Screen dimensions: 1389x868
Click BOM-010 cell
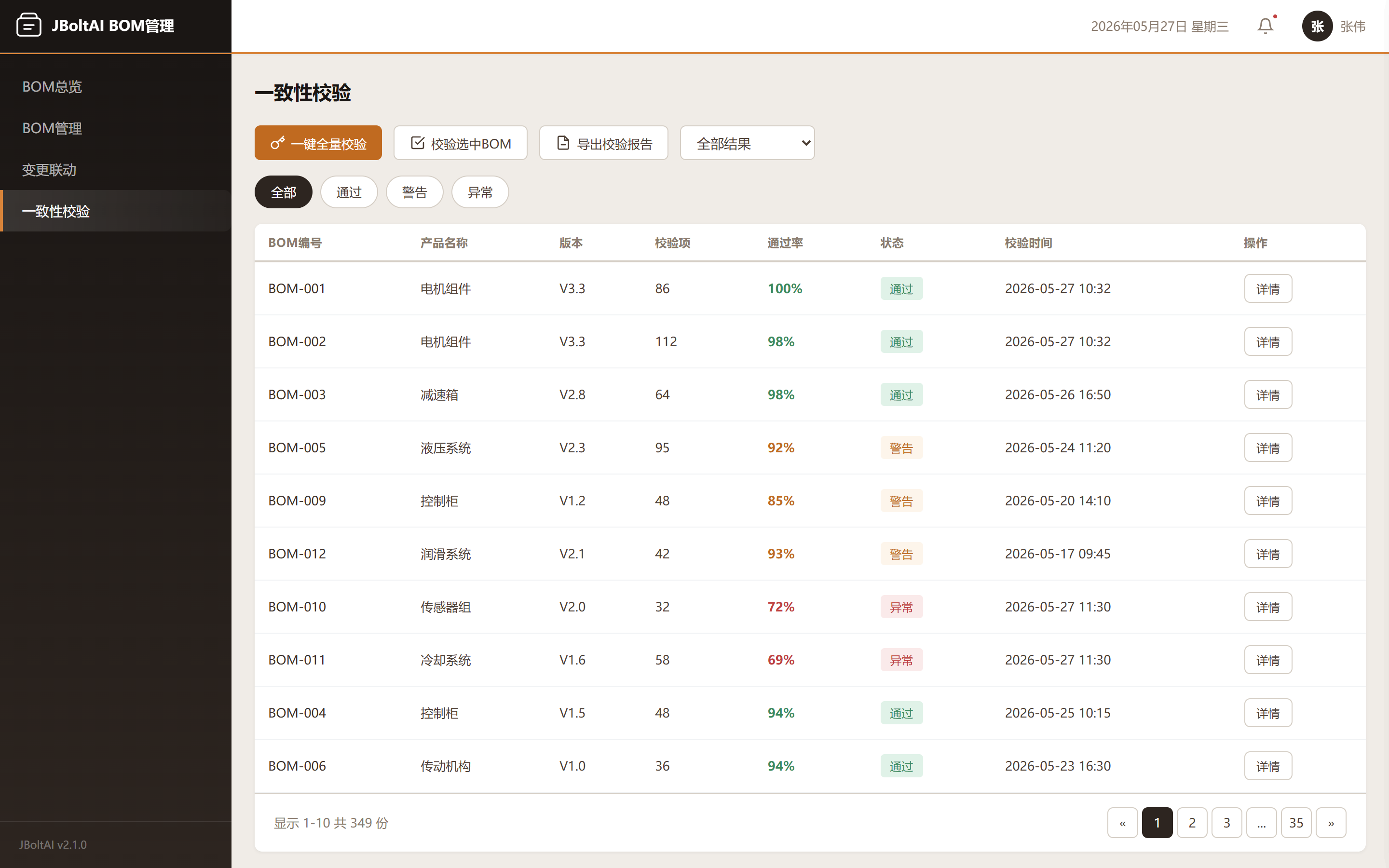click(x=297, y=607)
